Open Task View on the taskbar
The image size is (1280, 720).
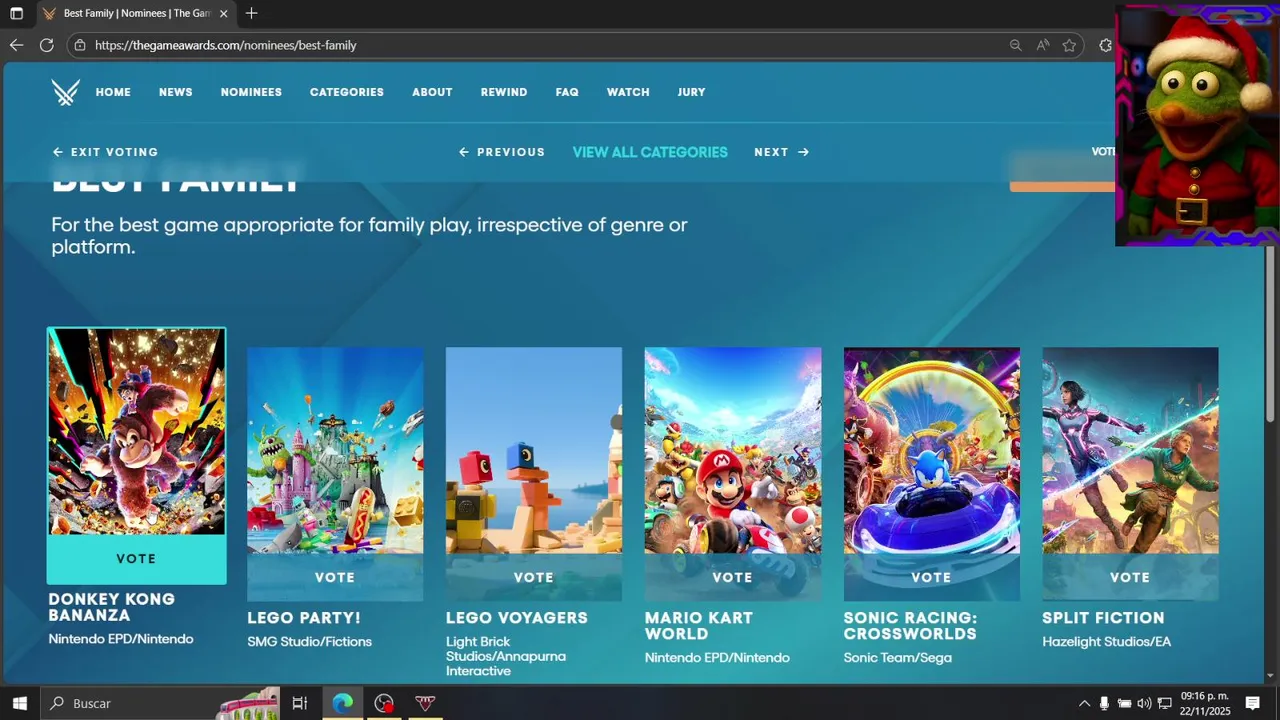click(x=299, y=703)
